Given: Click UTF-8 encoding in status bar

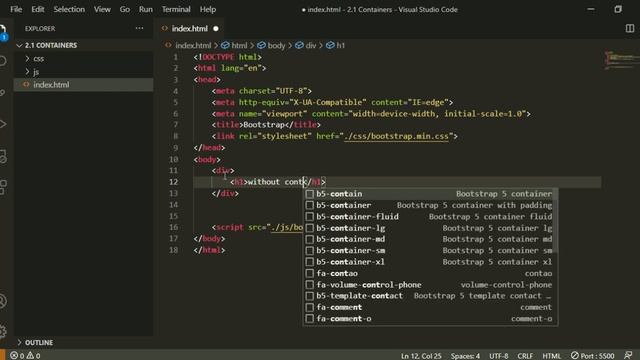Looking at the screenshot, I should point(498,356).
